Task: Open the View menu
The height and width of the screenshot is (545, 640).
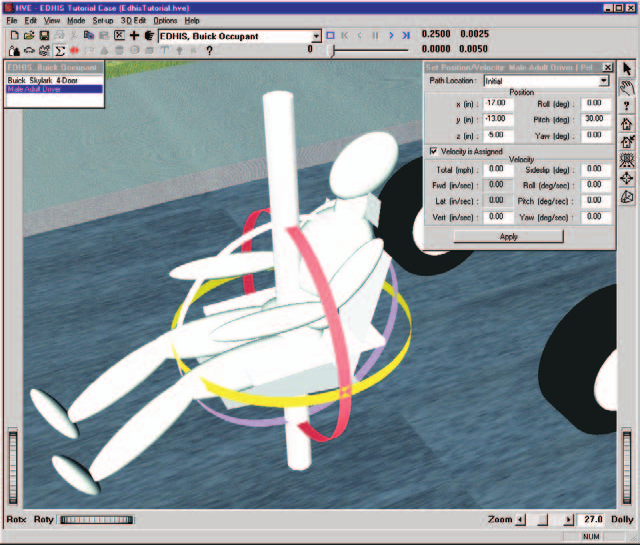Action: click(x=52, y=20)
